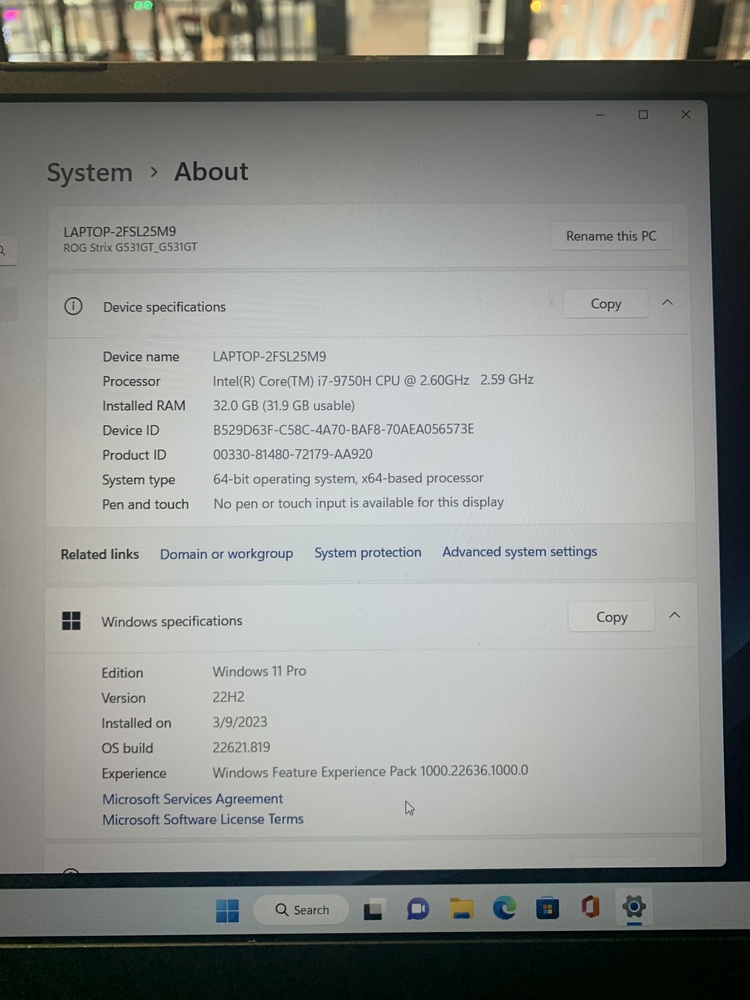The width and height of the screenshot is (750, 1000).
Task: Click the Device name value LAPTOP-2FSL25M9
Action: 269,357
